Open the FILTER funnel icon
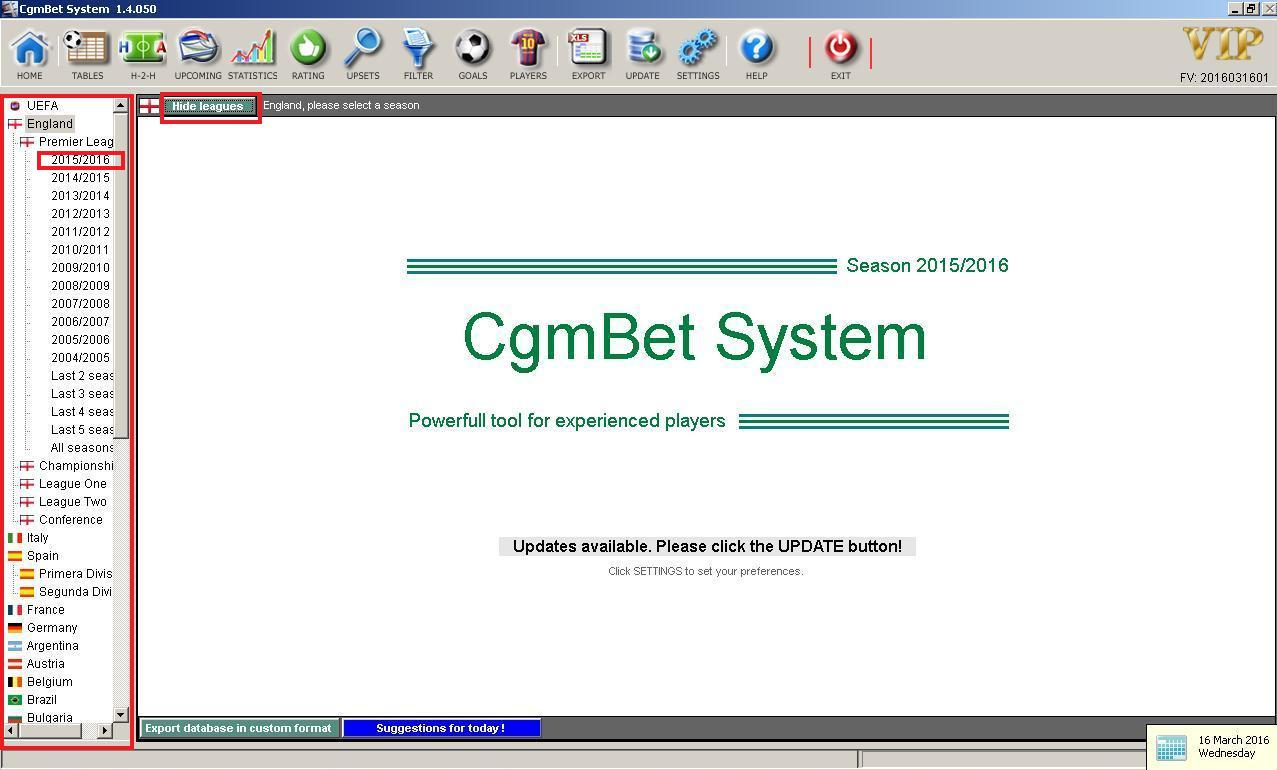 click(x=418, y=54)
